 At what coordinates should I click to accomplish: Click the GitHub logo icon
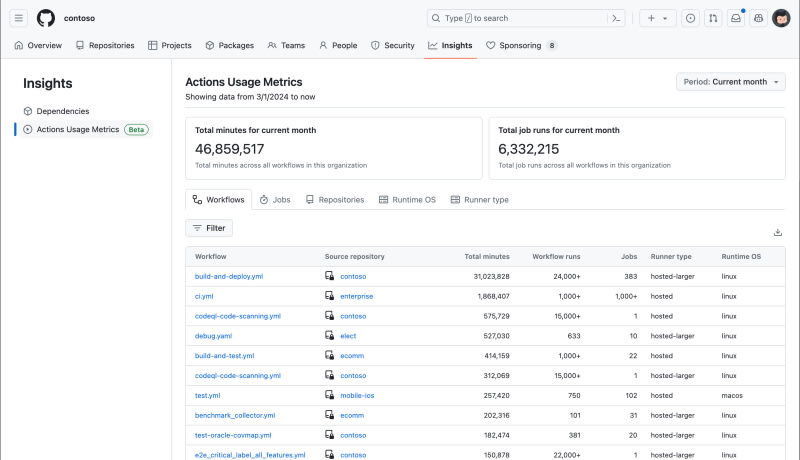[x=46, y=18]
